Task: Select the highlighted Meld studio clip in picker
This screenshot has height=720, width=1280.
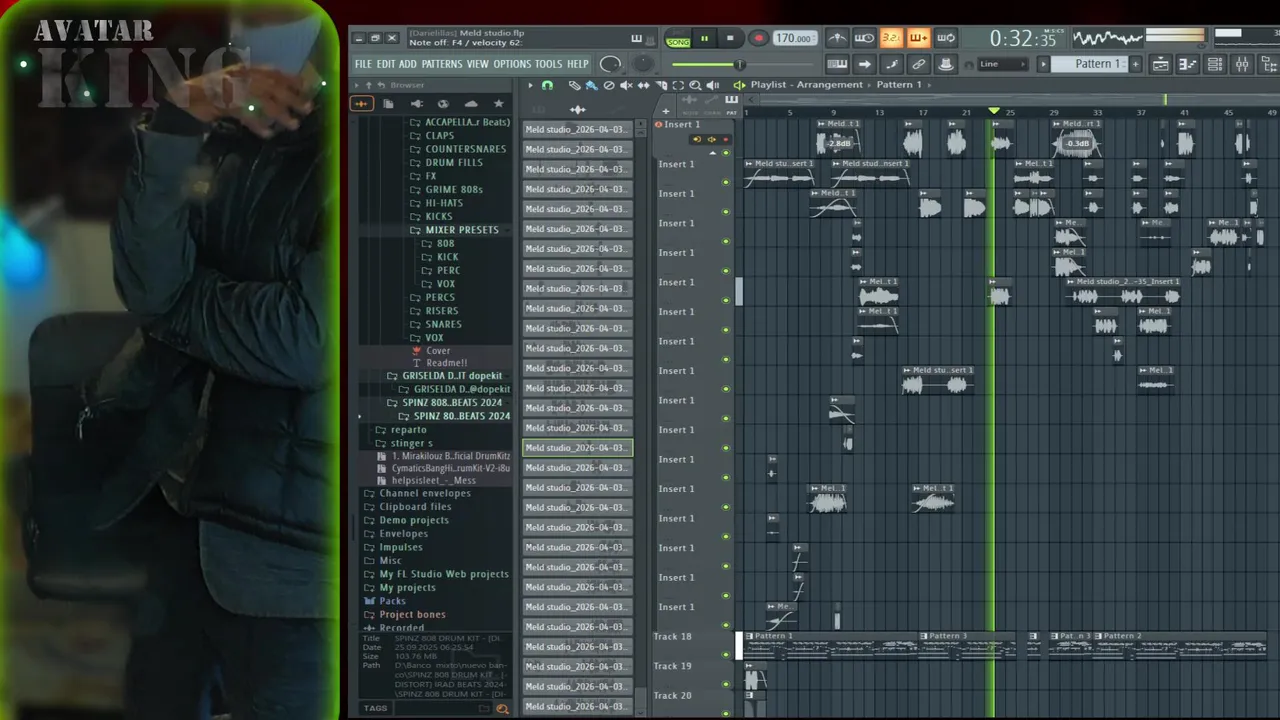Action: [577, 448]
